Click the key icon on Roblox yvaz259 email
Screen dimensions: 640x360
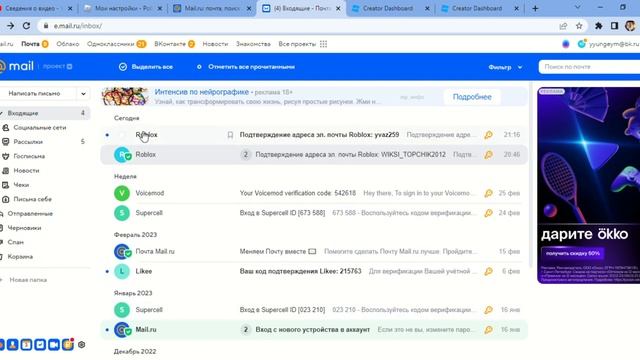pos(488,135)
